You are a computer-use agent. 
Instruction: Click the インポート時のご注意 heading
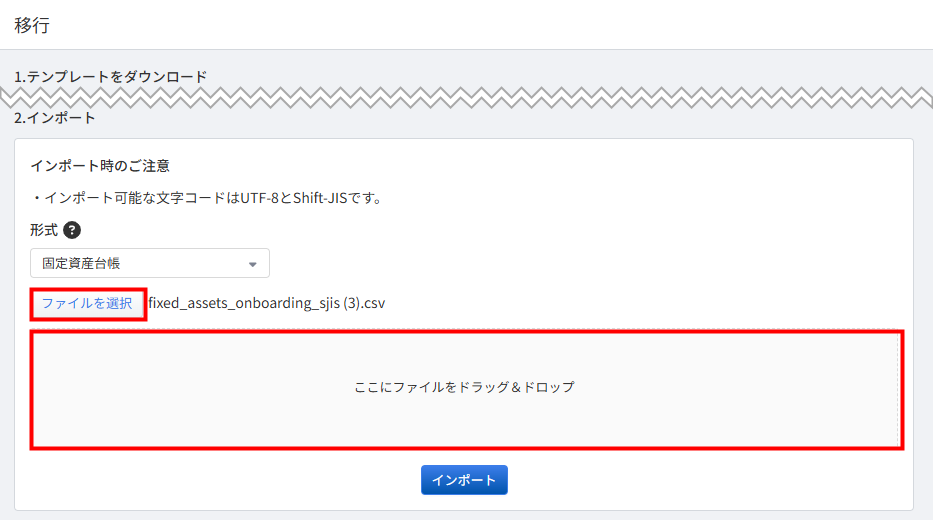[100, 166]
